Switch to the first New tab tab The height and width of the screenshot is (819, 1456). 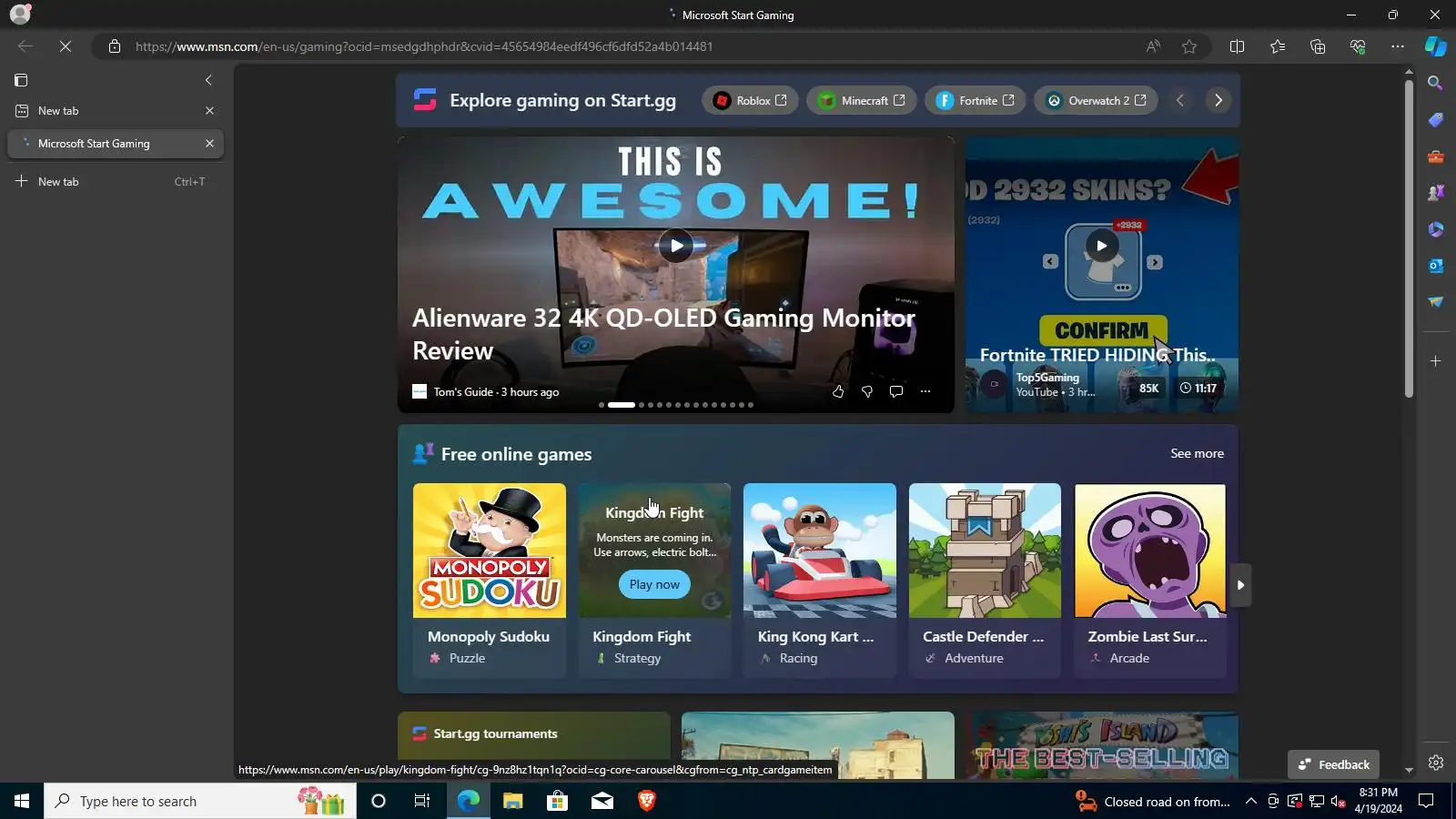pyautogui.click(x=116, y=111)
